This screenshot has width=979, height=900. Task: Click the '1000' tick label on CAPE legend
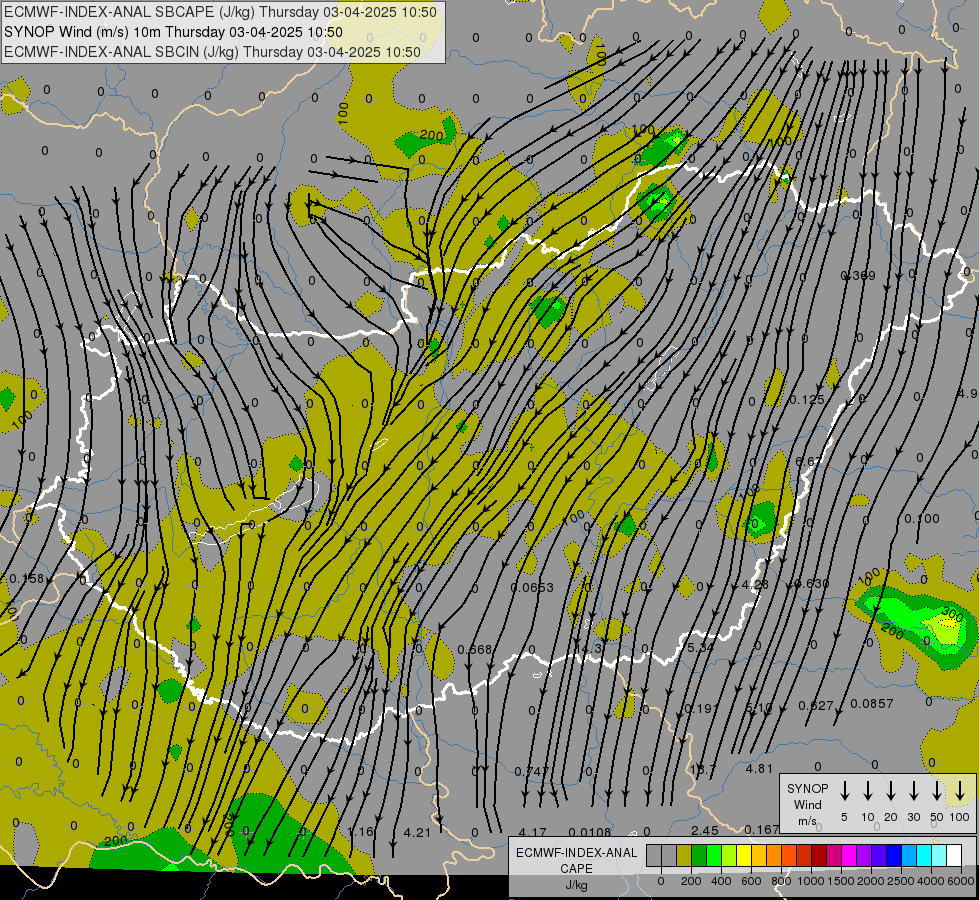tap(810, 881)
